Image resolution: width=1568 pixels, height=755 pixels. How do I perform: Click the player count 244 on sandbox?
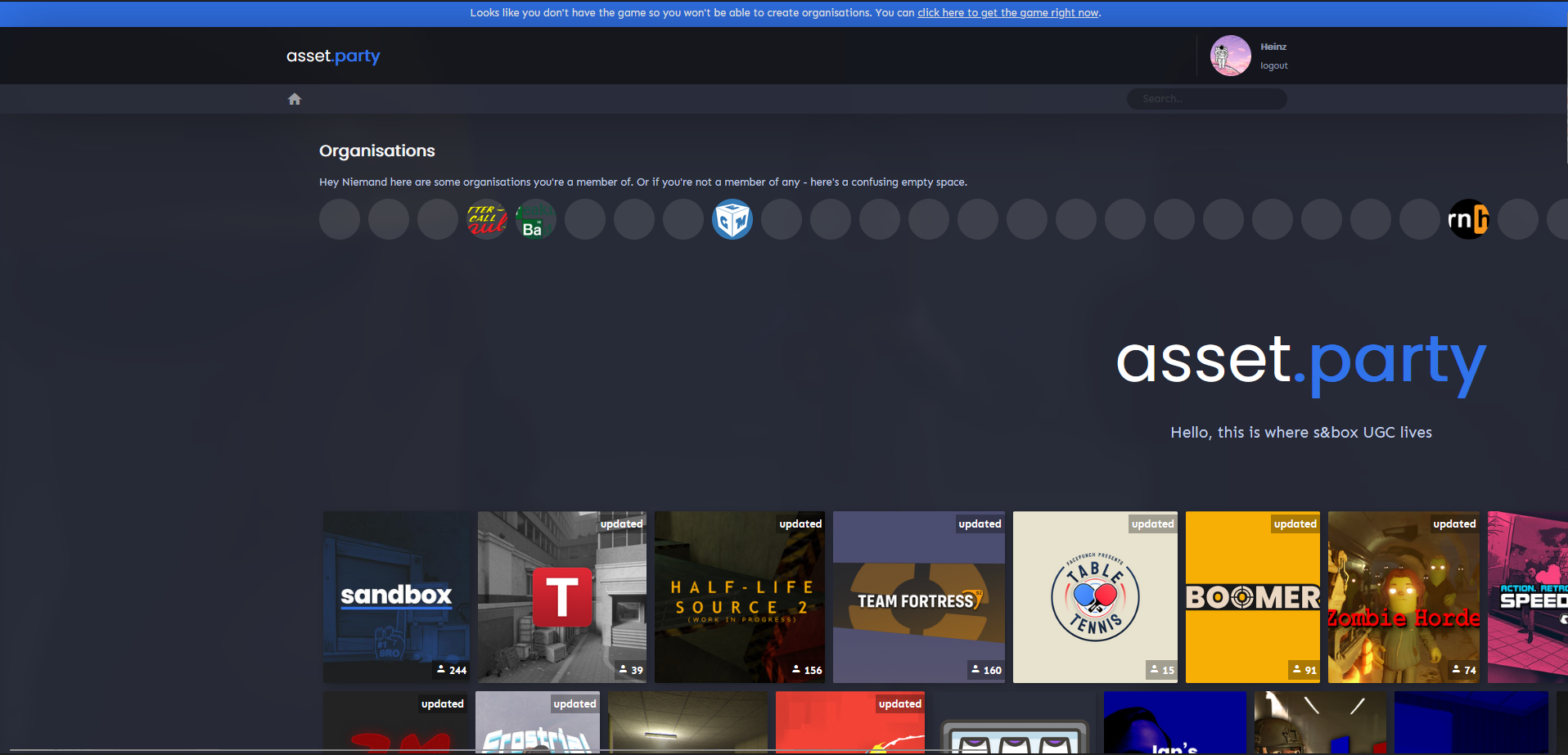452,670
